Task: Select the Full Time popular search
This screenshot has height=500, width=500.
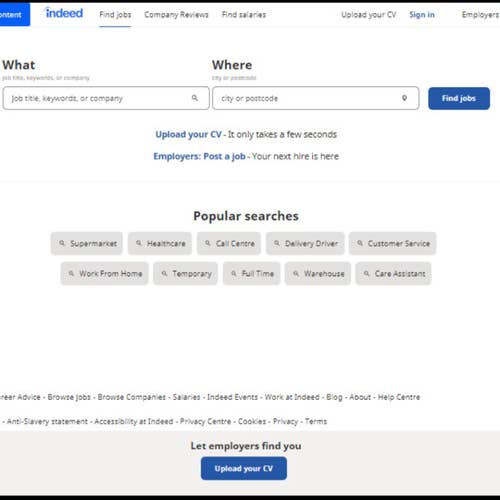Action: 251,274
